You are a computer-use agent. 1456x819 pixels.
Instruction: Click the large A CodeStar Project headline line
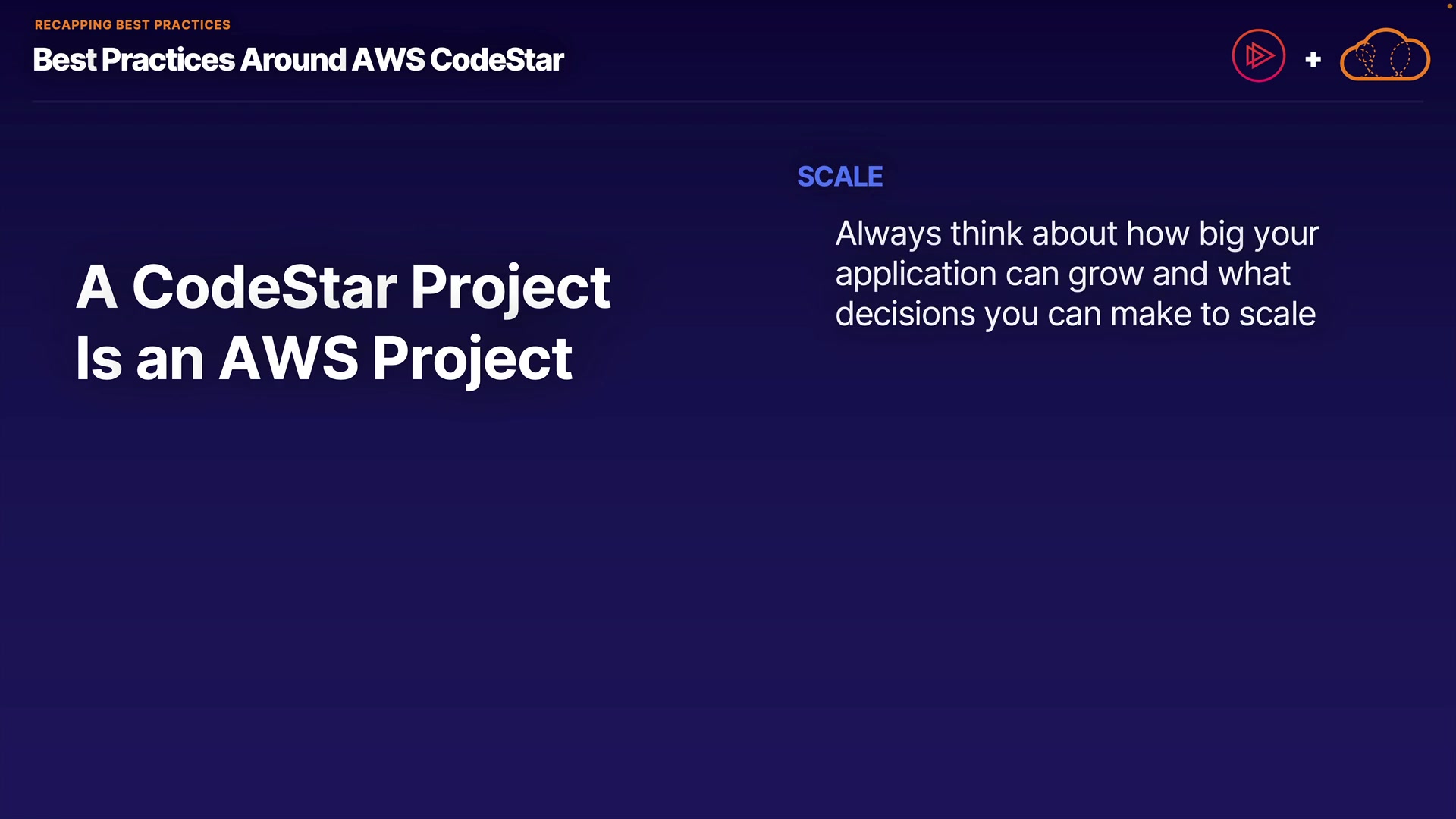click(x=343, y=287)
